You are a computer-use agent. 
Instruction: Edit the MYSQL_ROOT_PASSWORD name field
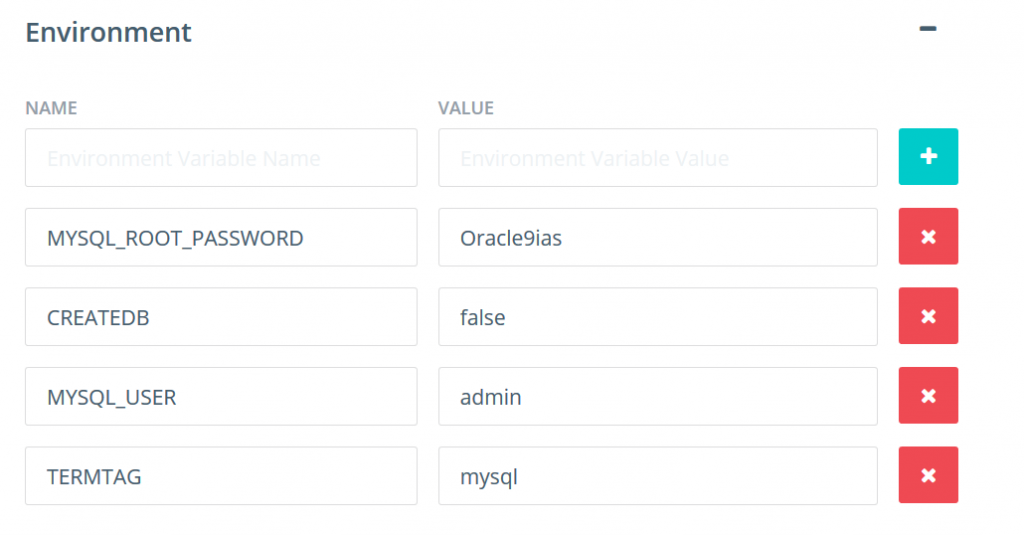click(221, 238)
